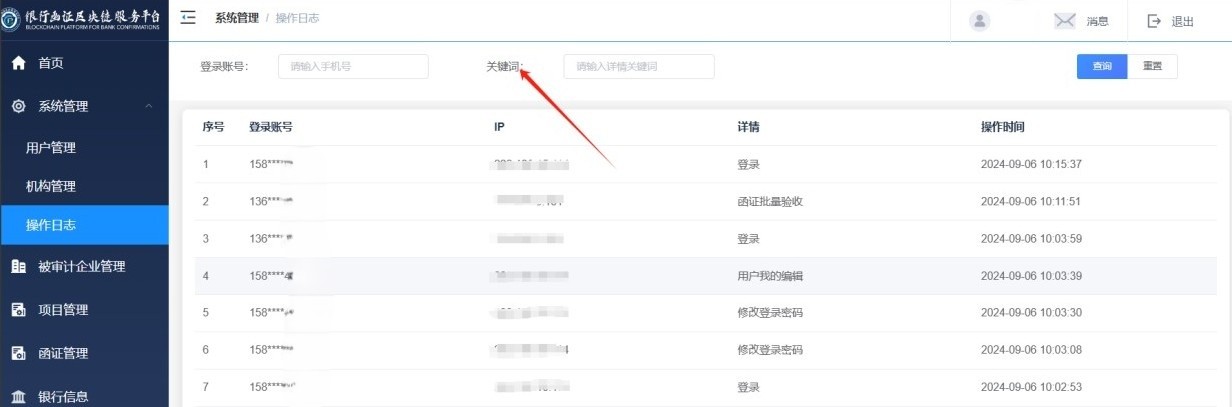The width and height of the screenshot is (1232, 407).
Task: Select the 函证批量验收 log row
Action: point(769,201)
